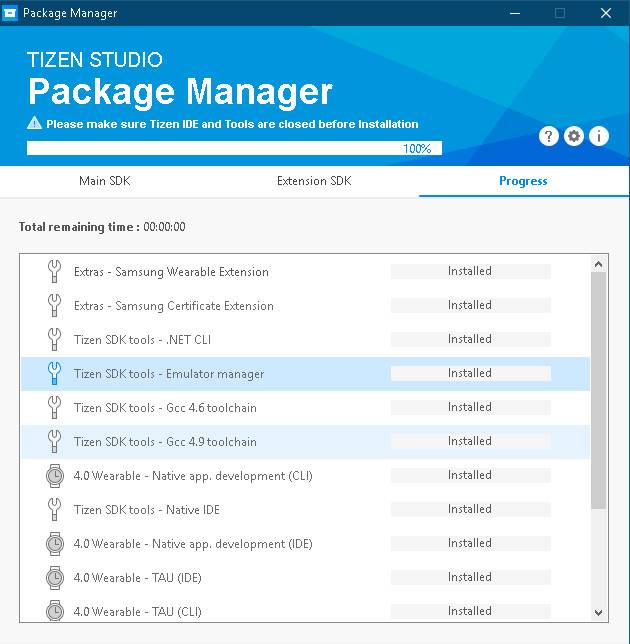Click wrench icon beside Emulator manager
The image size is (630, 644).
54,373
